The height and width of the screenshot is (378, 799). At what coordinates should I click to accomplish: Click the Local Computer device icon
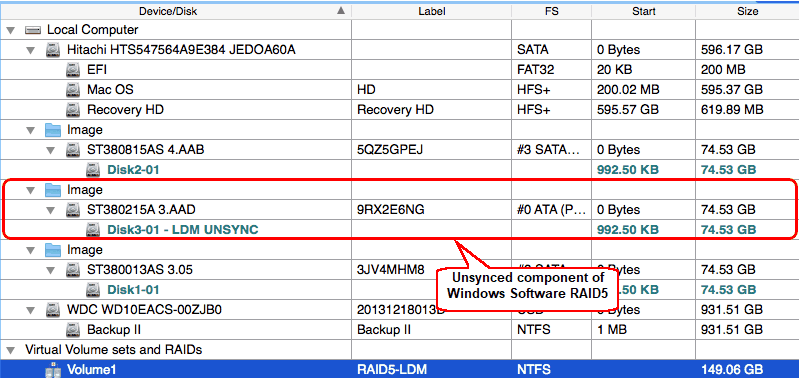click(x=33, y=30)
